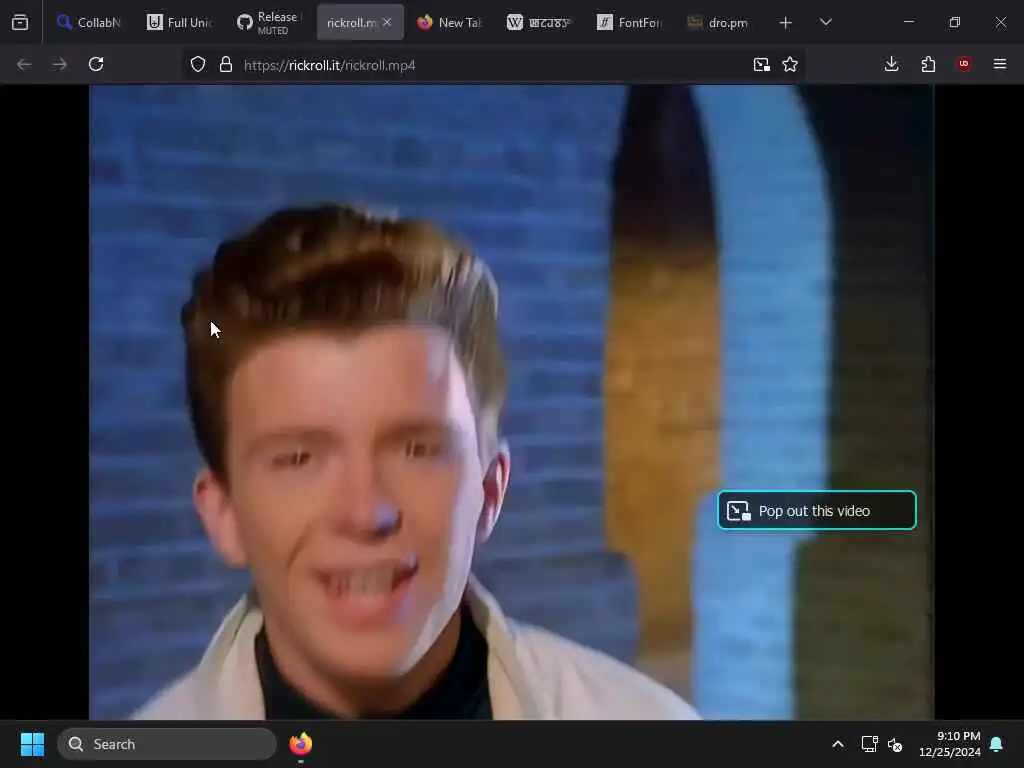Open a new tab with plus button
This screenshot has width=1024, height=768.
[x=786, y=23]
